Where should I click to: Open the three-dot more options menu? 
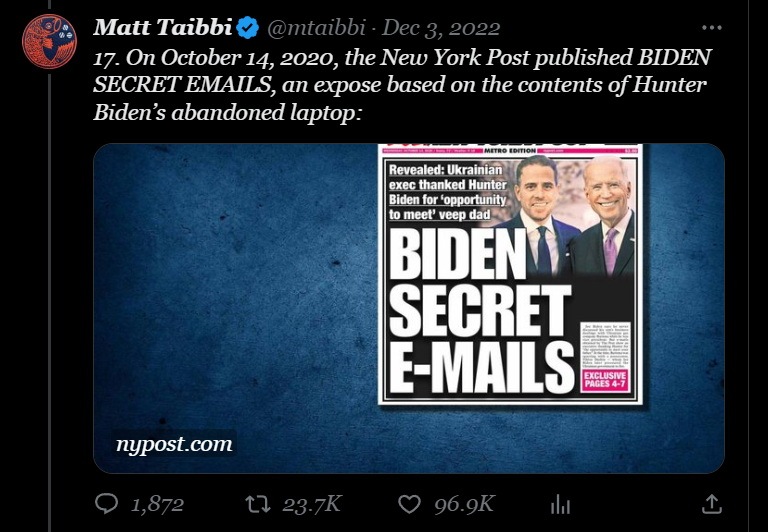[712, 28]
